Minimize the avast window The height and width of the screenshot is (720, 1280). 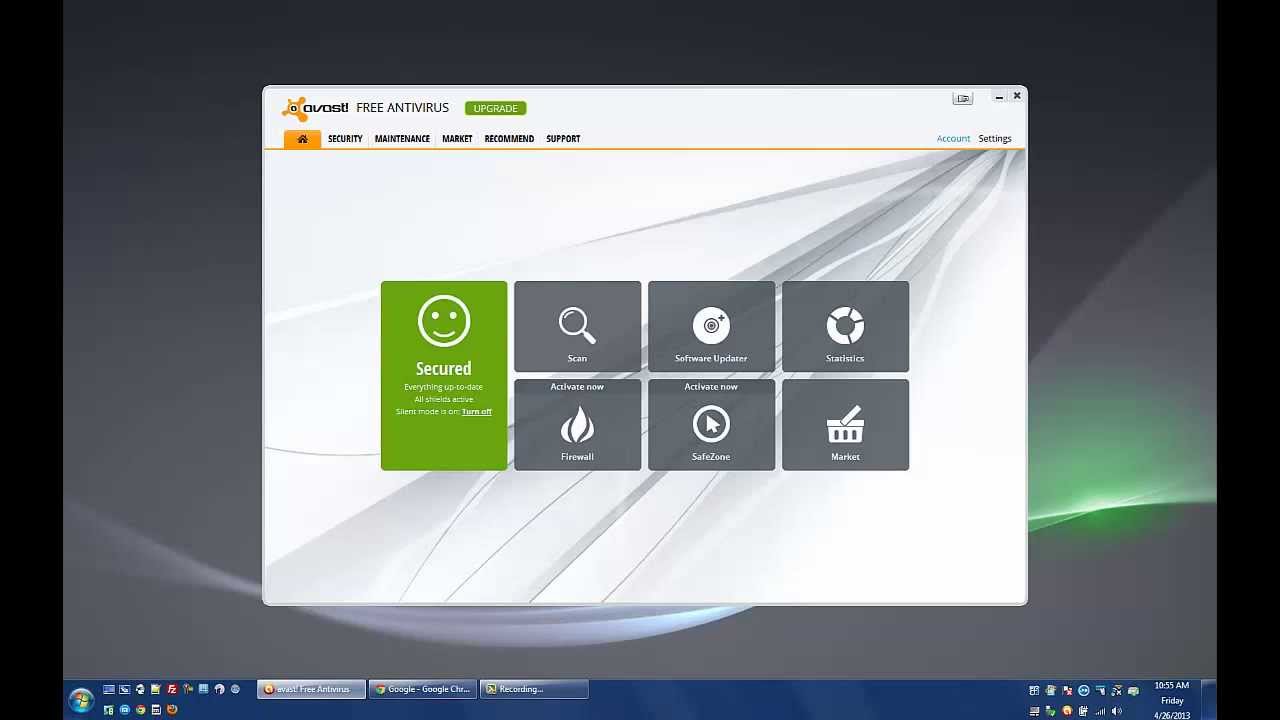pos(999,97)
